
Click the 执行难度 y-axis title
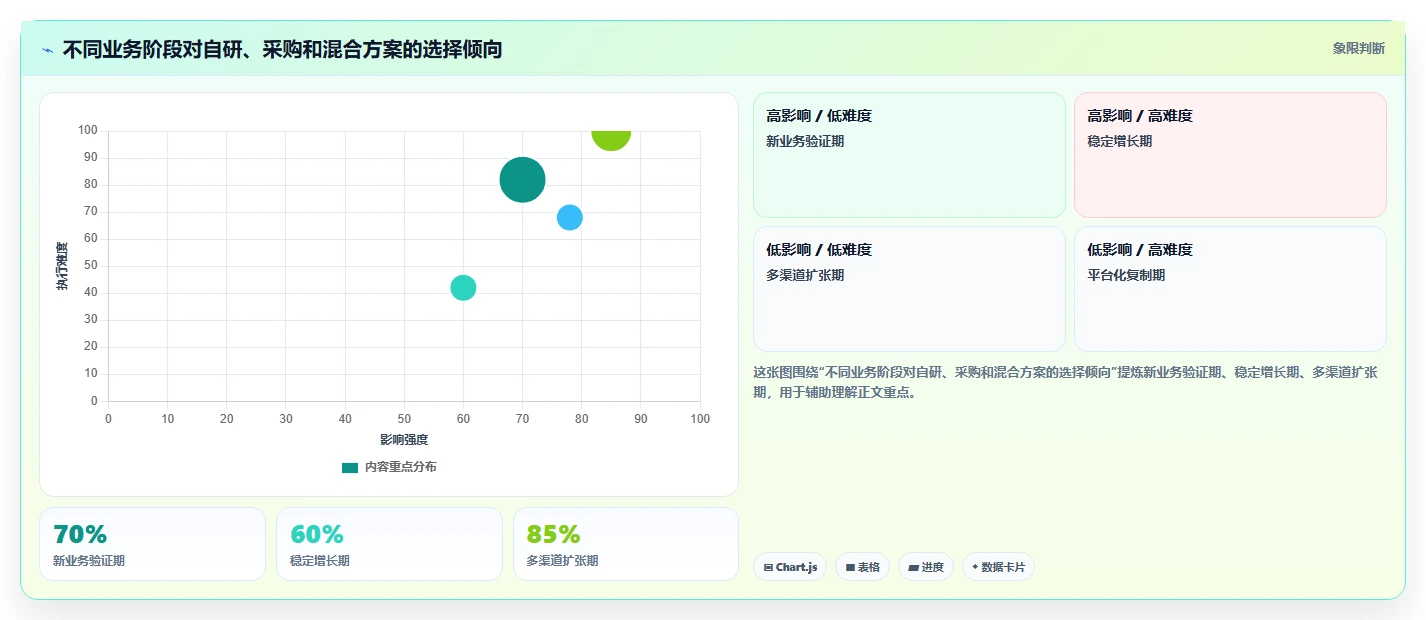pos(62,266)
